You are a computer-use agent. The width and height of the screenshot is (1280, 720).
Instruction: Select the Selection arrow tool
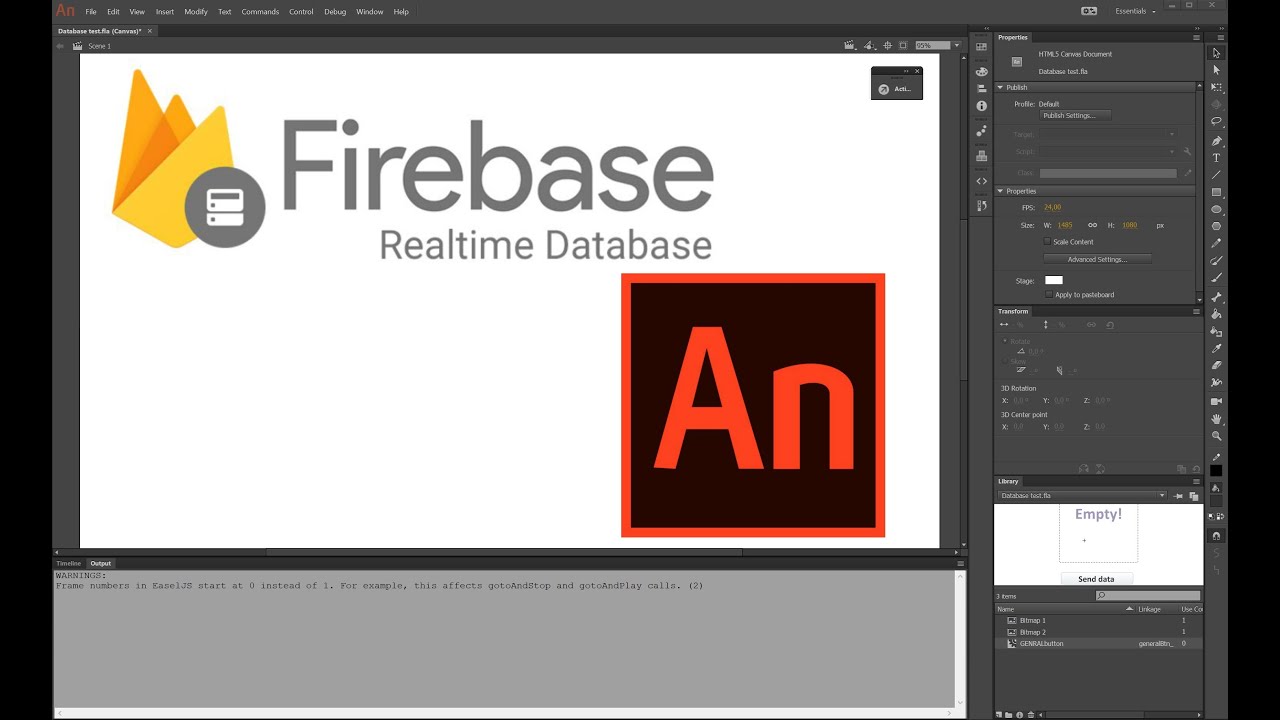click(1216, 53)
